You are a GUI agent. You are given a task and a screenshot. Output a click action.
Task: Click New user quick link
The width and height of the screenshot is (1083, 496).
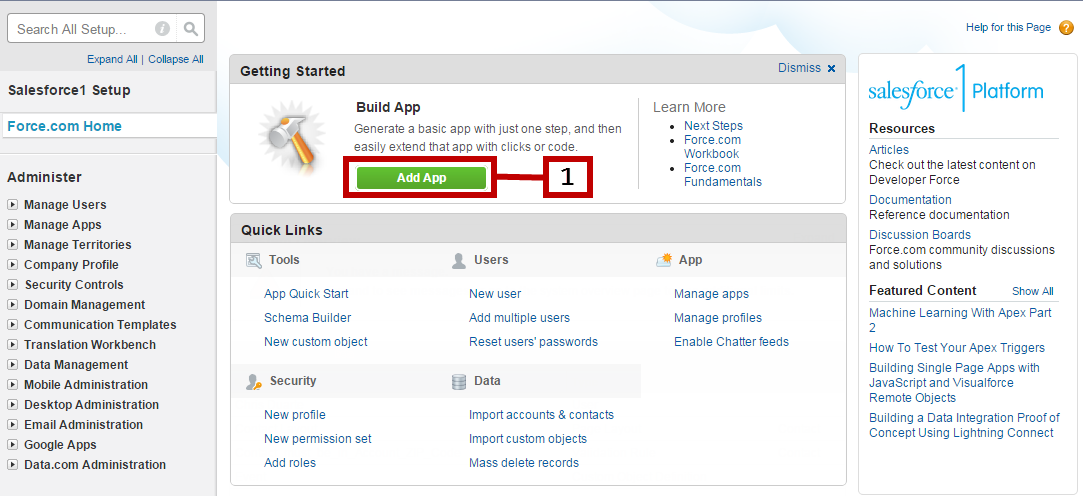tap(495, 294)
